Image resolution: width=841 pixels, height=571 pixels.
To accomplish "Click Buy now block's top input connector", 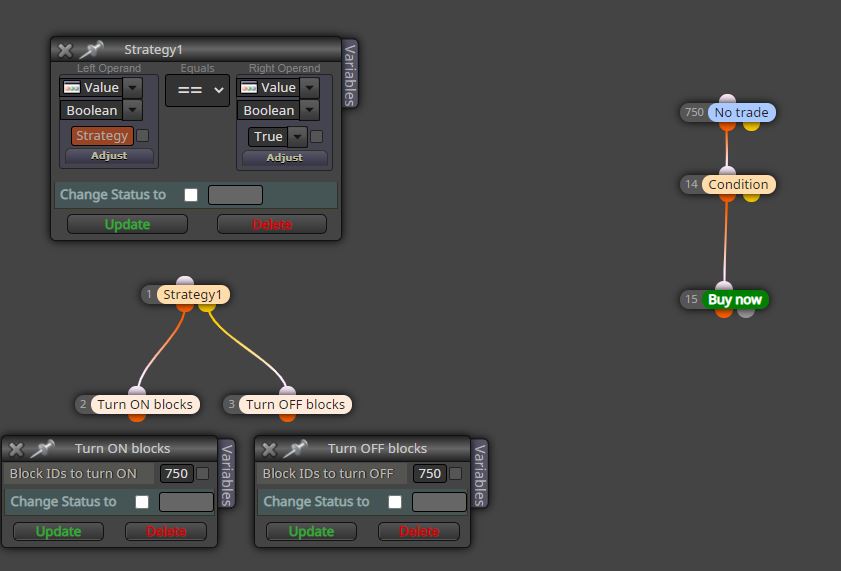I will coord(724,285).
